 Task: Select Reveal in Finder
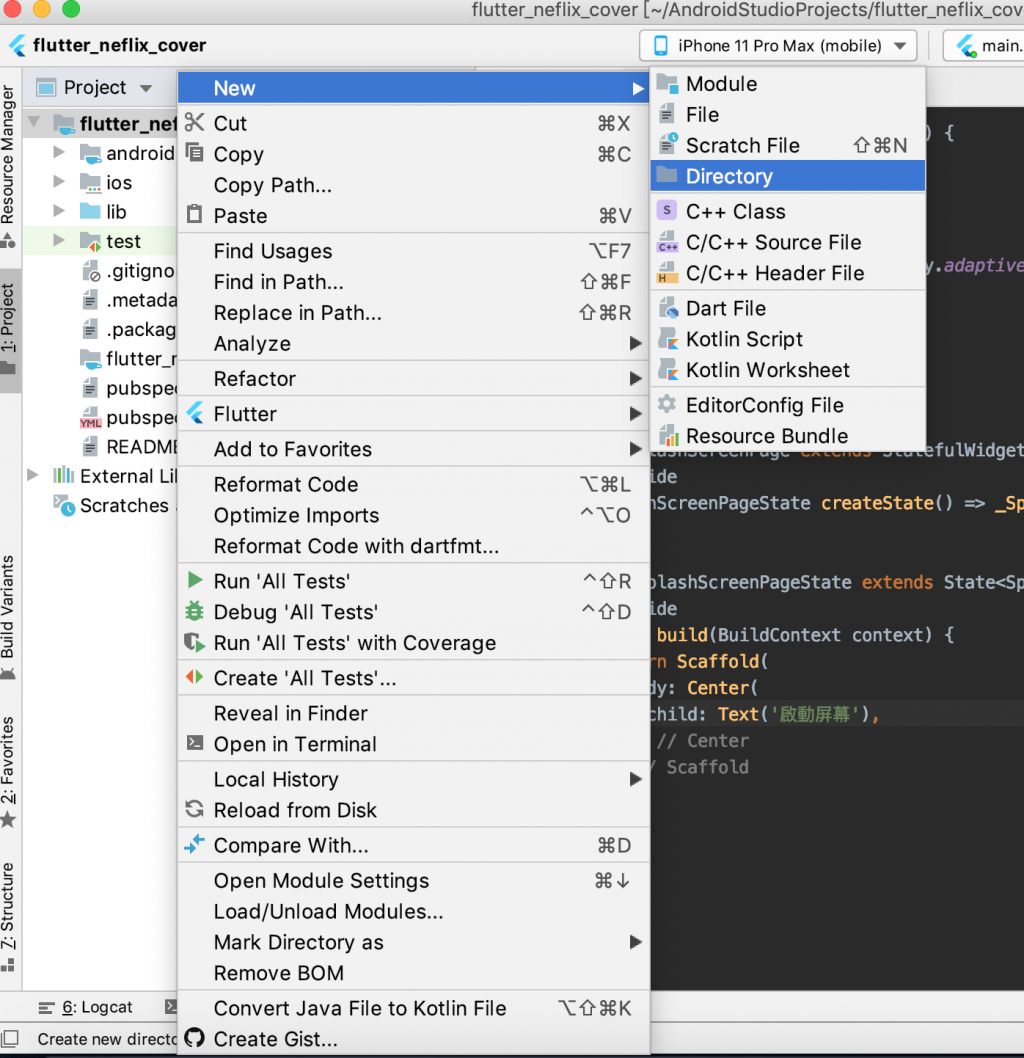tap(414, 713)
